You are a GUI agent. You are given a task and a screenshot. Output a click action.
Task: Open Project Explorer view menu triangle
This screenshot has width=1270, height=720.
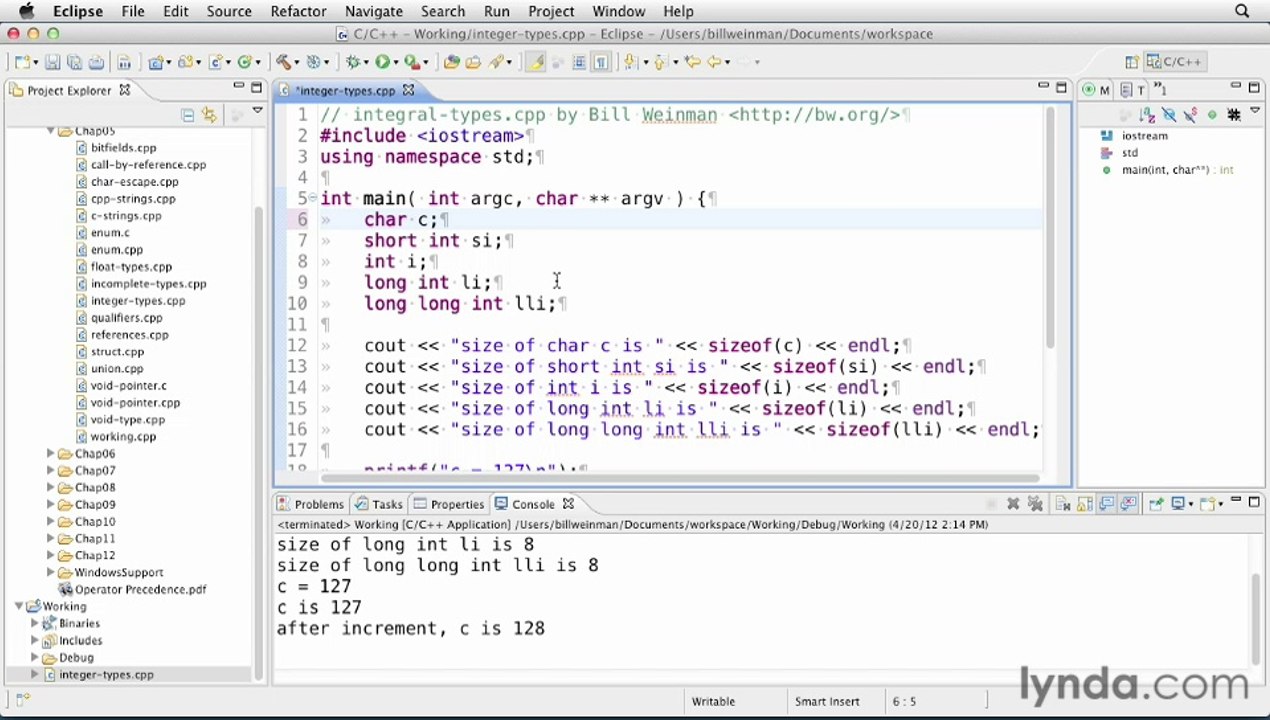(x=257, y=111)
